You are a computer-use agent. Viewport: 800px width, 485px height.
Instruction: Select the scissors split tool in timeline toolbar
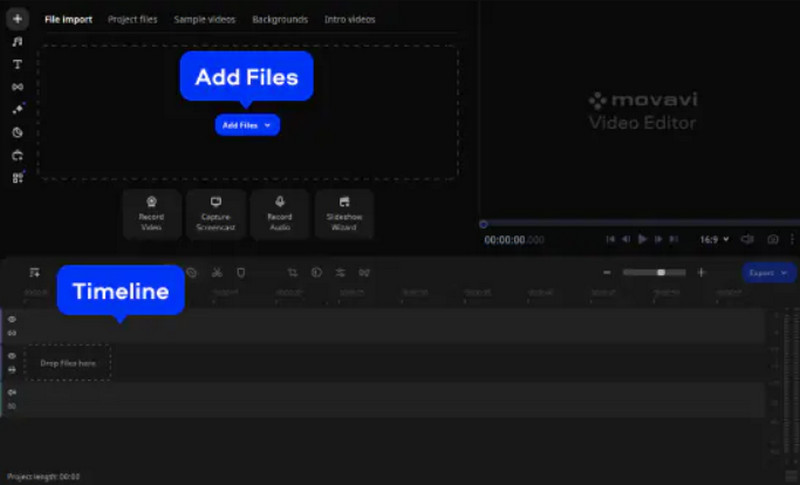coord(216,272)
